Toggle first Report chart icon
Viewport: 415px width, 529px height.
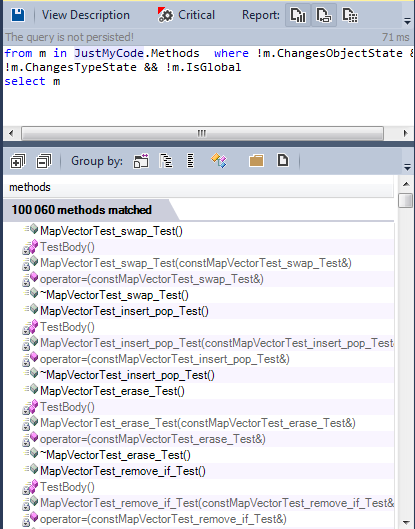[298, 15]
